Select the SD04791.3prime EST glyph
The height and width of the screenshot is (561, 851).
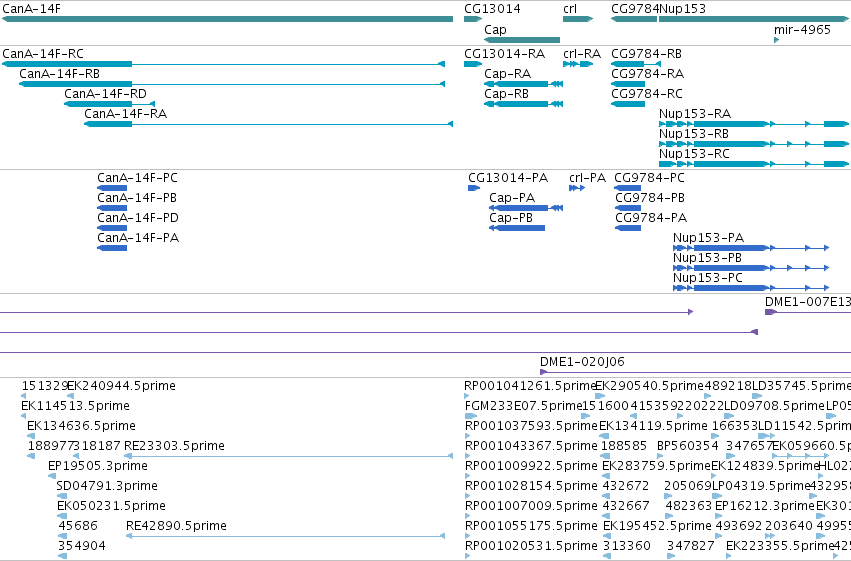click(x=62, y=496)
